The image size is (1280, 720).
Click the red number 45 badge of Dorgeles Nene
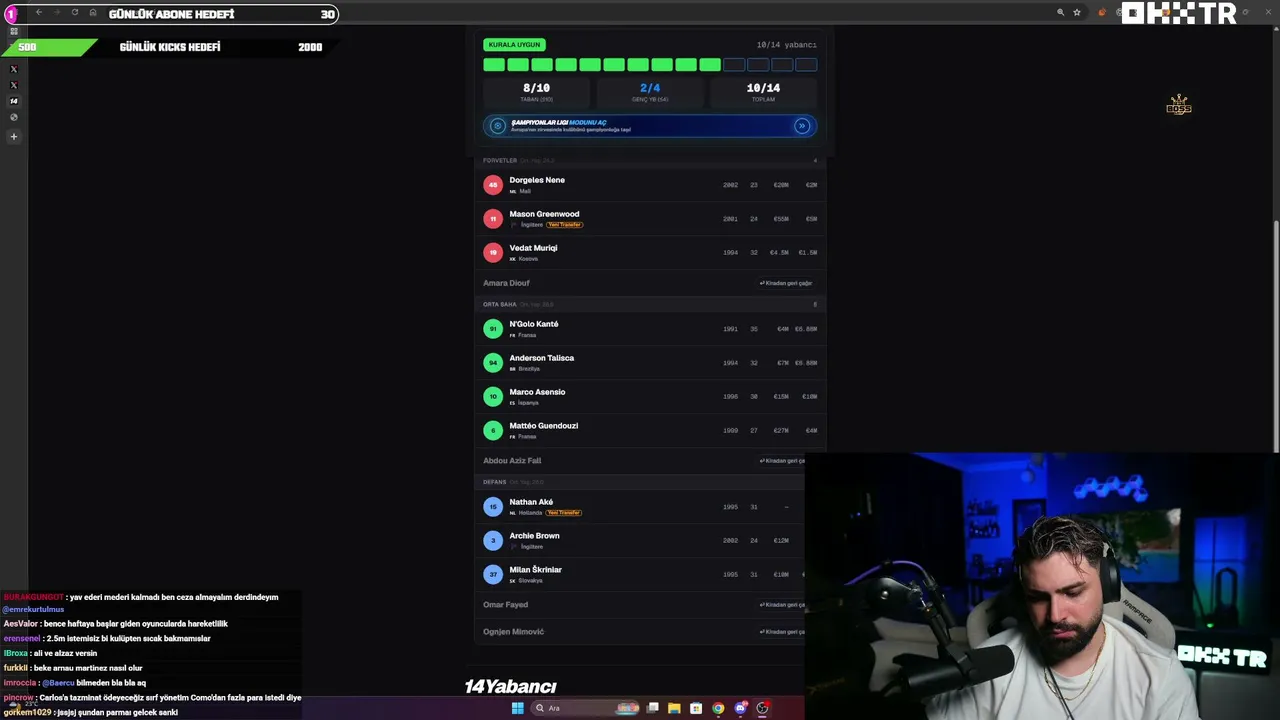493,185
